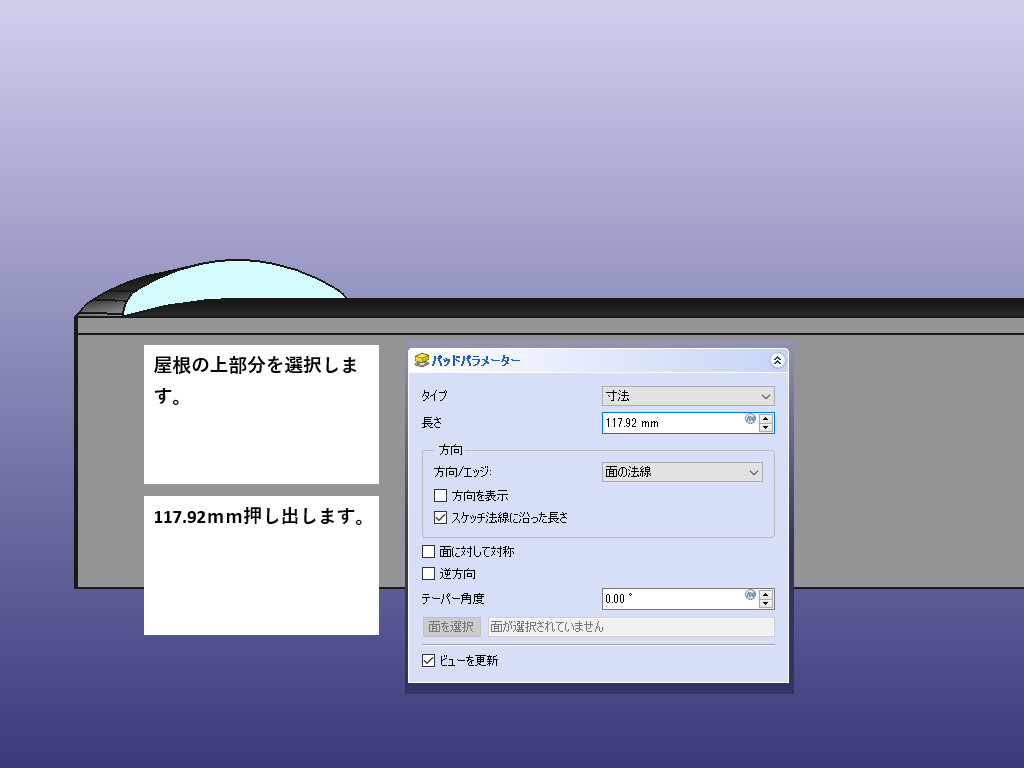Click the 長さ field showing 117.92 mm

pyautogui.click(x=670, y=423)
